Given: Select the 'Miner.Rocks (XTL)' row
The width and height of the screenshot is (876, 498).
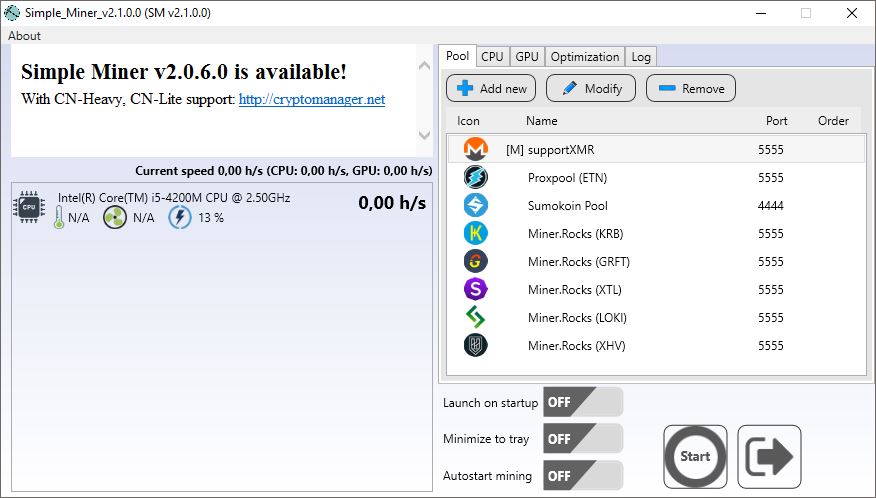Looking at the screenshot, I should click(656, 290).
